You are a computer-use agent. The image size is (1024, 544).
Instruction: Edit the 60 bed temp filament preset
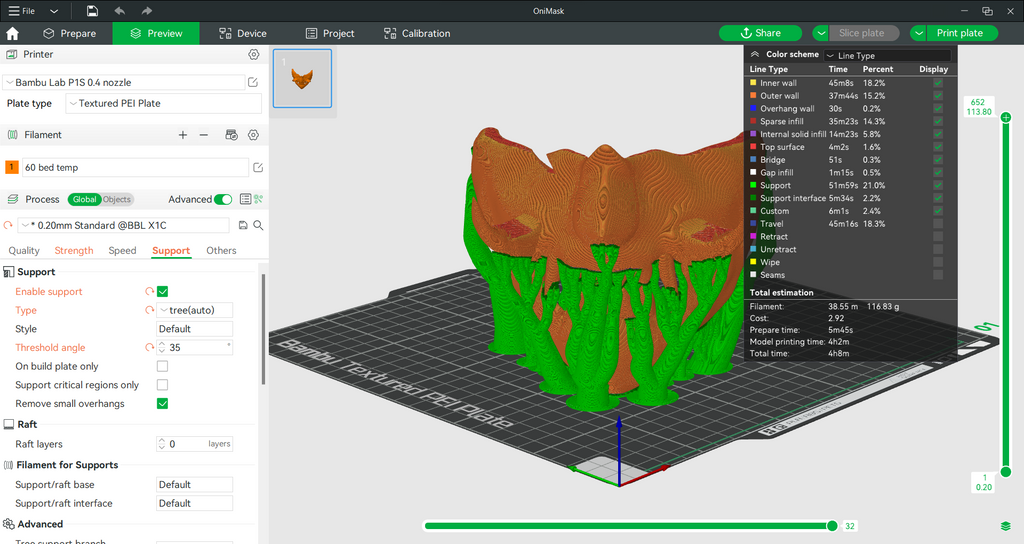click(x=258, y=167)
